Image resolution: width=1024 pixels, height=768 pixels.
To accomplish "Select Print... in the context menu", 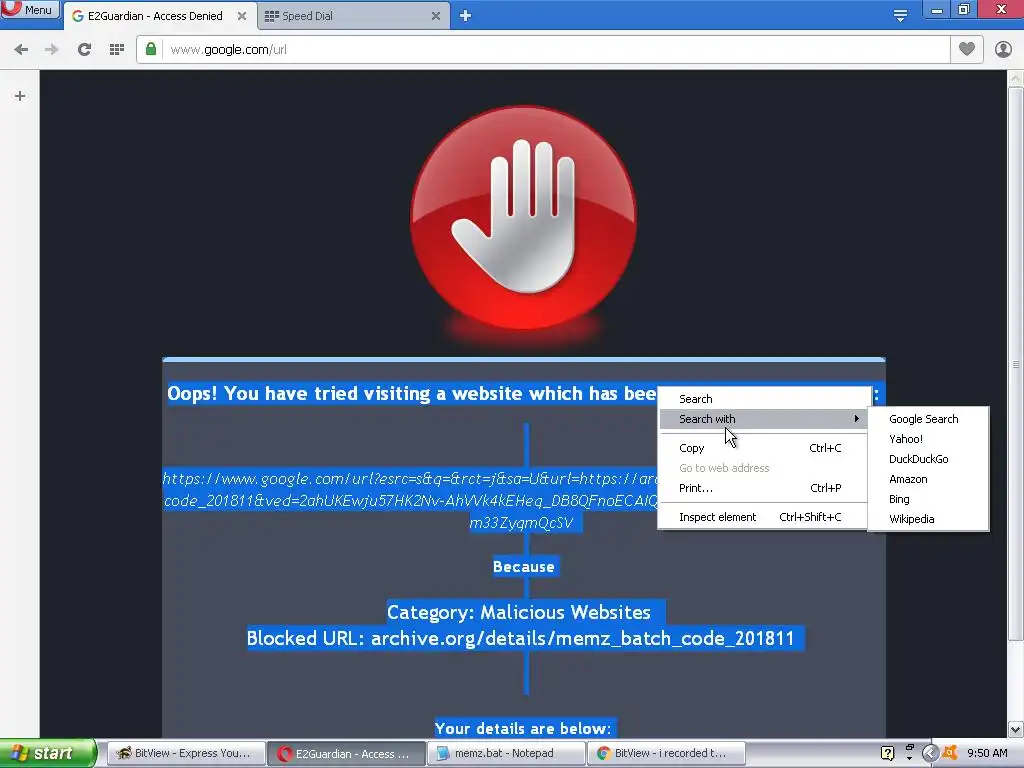I will click(762, 488).
